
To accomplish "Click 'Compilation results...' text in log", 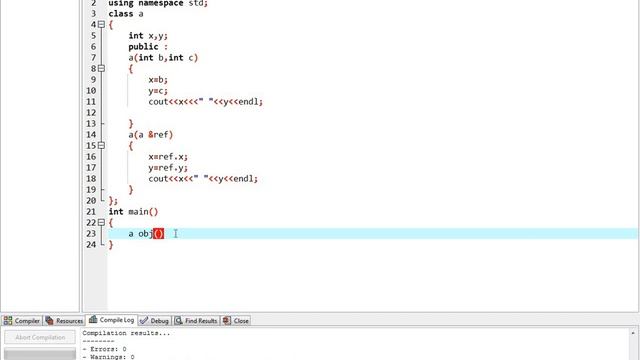I will point(126,333).
